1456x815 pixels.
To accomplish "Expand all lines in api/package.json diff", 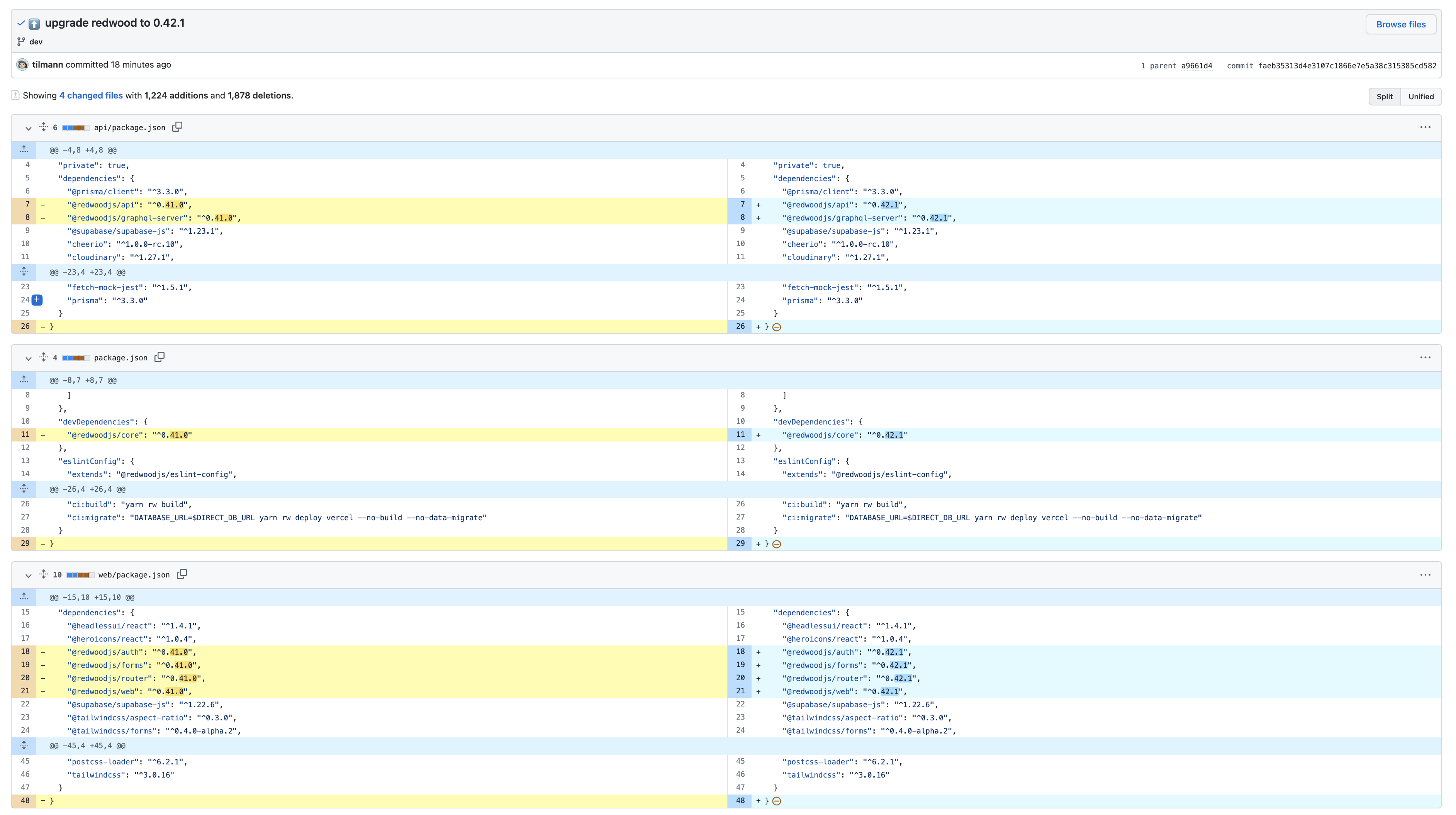I will (44, 127).
